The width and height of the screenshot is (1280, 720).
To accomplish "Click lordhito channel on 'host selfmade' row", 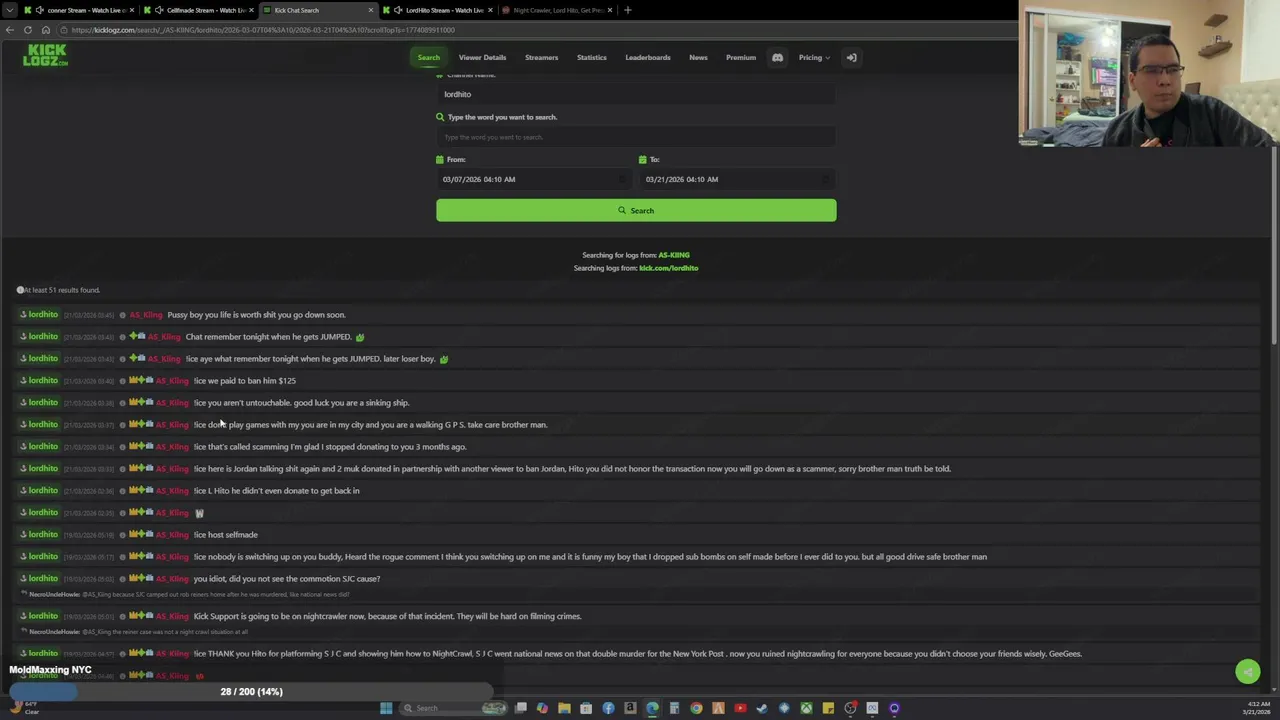I will (x=39, y=534).
